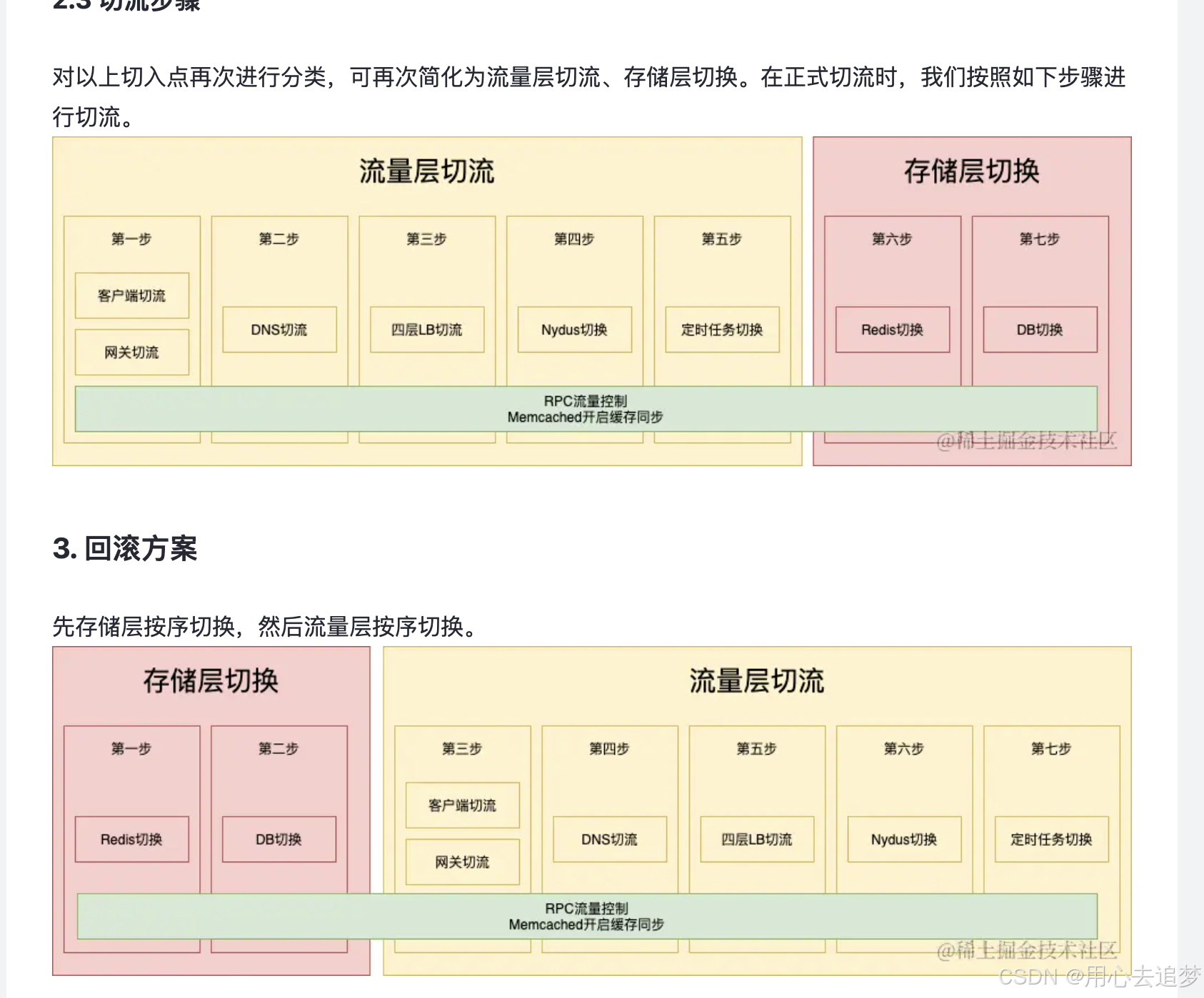The image size is (1204, 998).
Task: Select the 第四步 label above DNS切流
Action: [x=609, y=748]
